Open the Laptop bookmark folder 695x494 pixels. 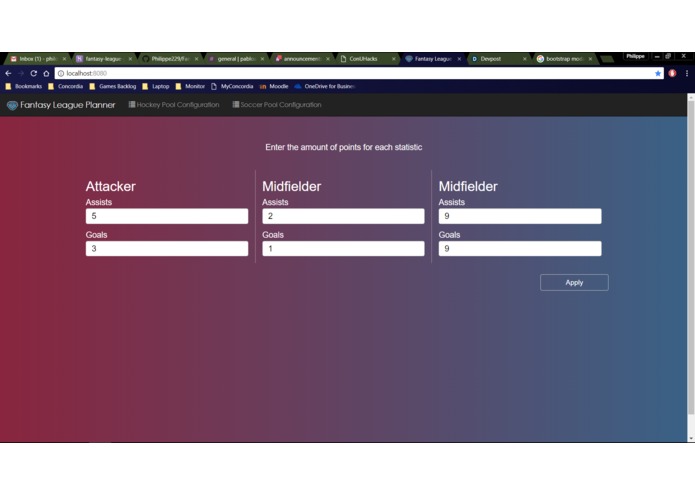pyautogui.click(x=156, y=86)
